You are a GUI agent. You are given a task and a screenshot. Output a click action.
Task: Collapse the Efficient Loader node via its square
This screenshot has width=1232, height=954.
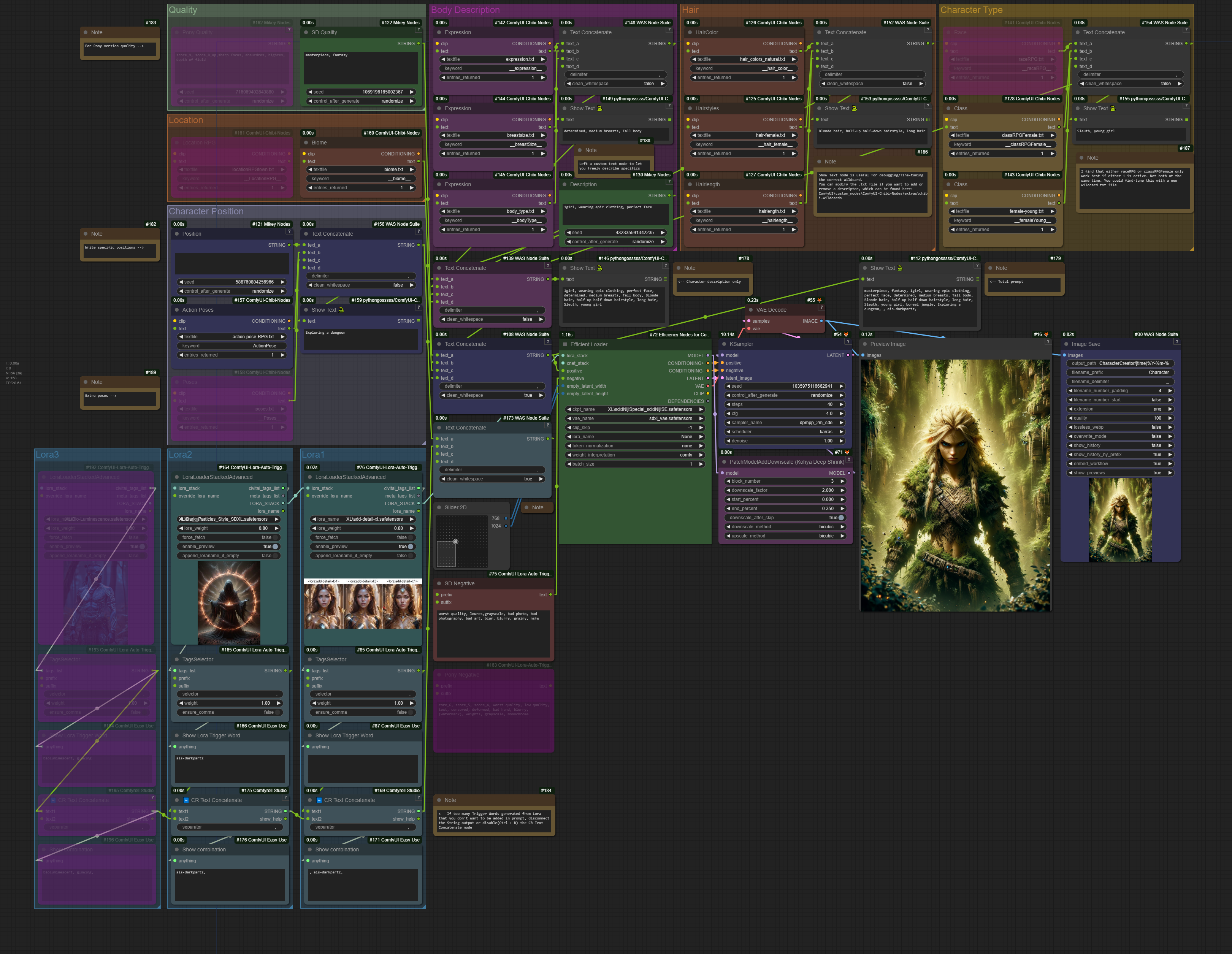564,344
